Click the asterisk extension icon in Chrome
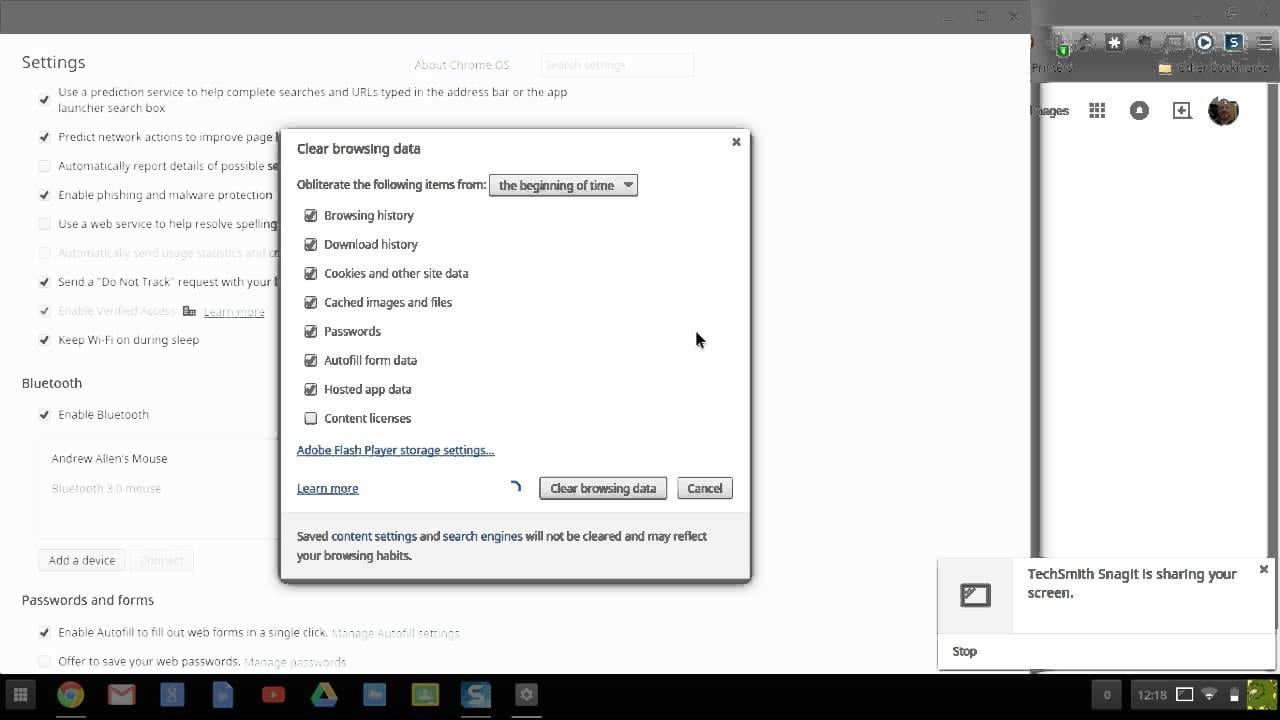The width and height of the screenshot is (1280, 720). [x=1114, y=43]
